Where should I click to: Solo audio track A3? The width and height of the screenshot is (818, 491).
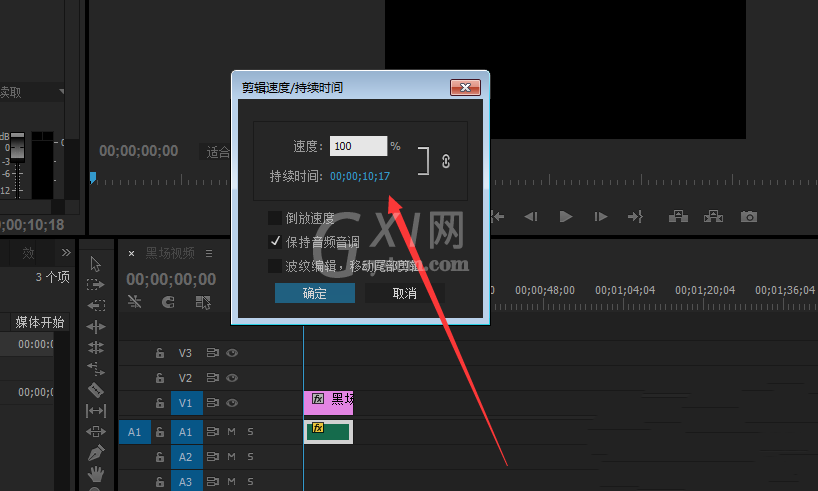click(x=250, y=482)
